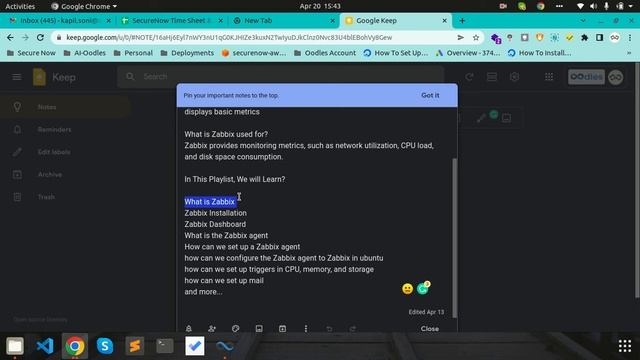This screenshot has width=640, height=360.
Task: Open the Secure Now bookmark folder
Action: [31, 53]
